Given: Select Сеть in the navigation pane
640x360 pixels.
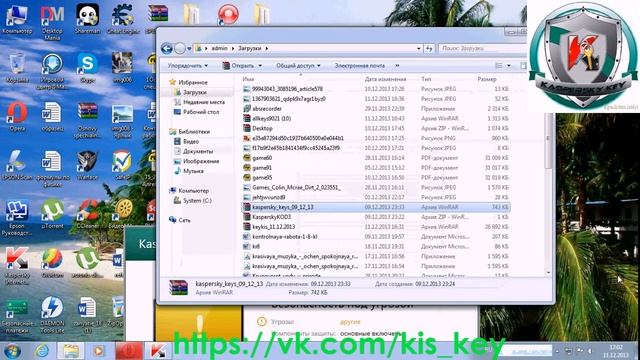Looking at the screenshot, I should tap(184, 220).
